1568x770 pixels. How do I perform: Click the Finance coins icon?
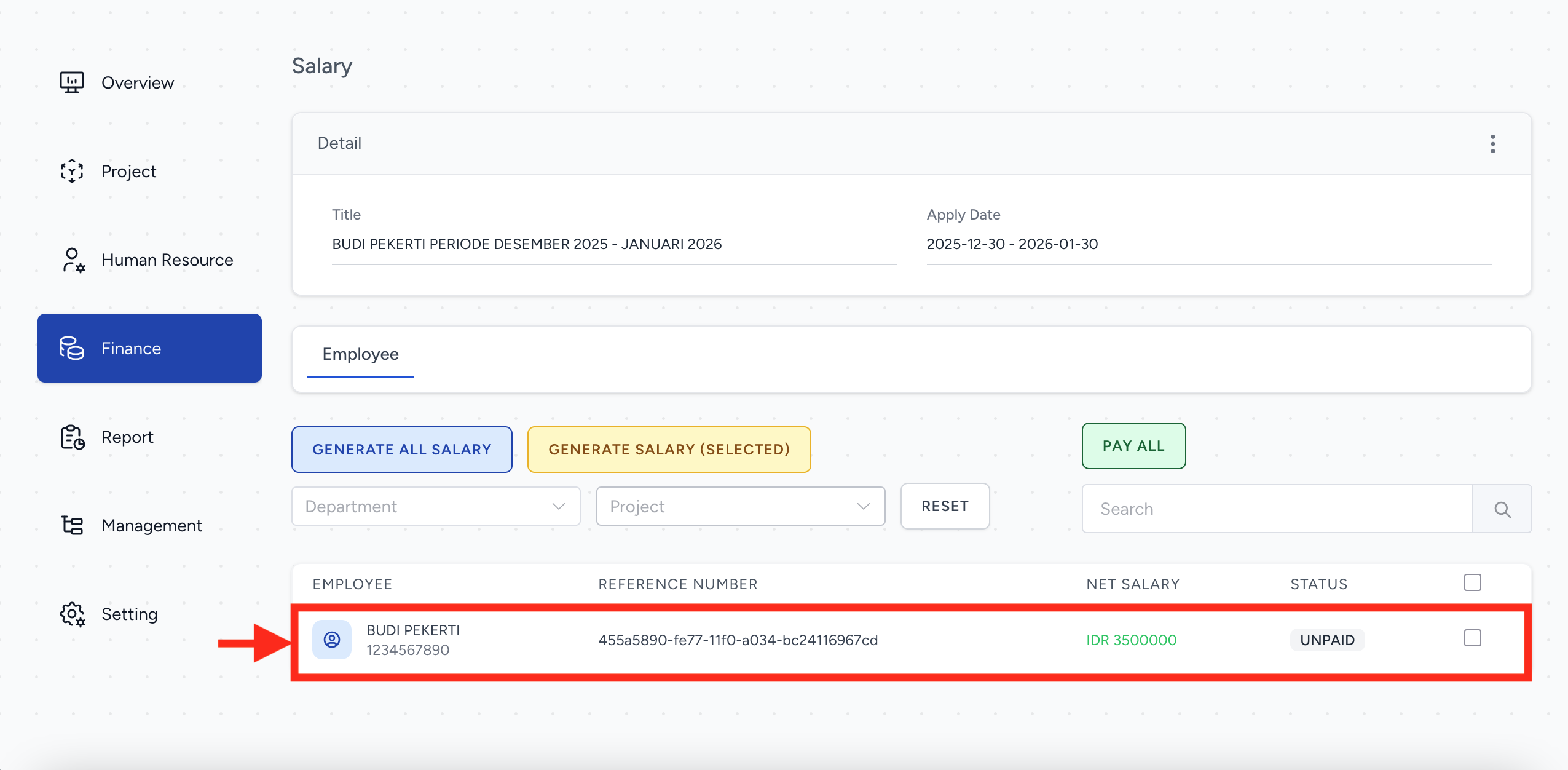pyautogui.click(x=72, y=348)
